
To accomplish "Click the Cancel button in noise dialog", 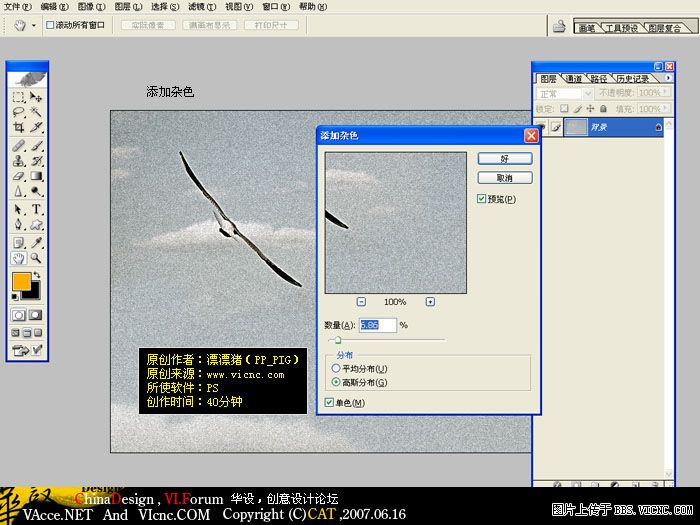I will [x=505, y=178].
